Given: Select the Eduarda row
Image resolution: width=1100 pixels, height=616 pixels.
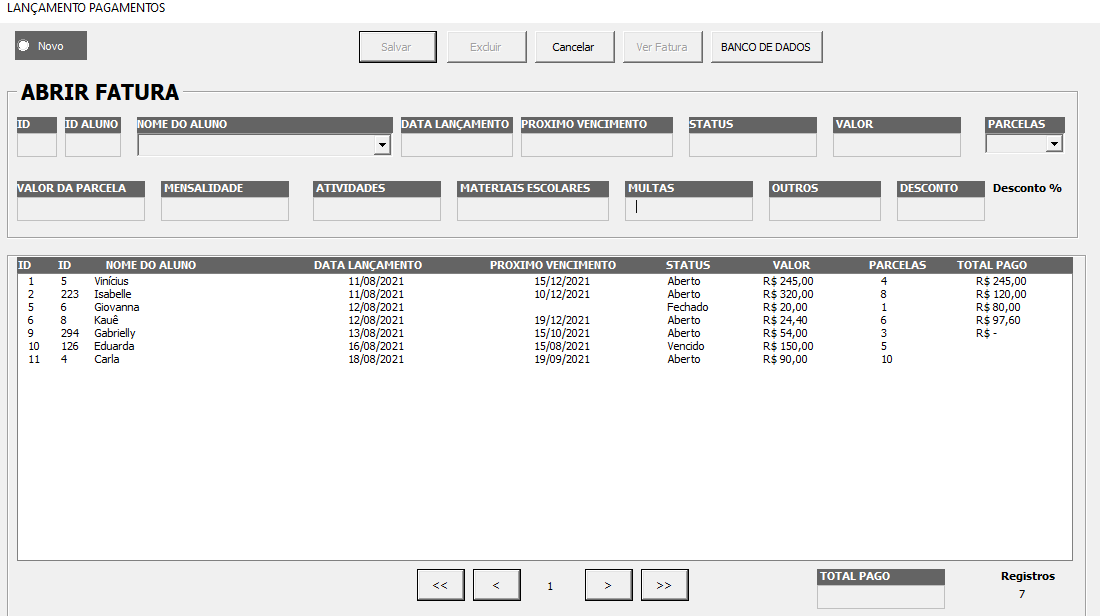Looking at the screenshot, I should click(544, 346).
